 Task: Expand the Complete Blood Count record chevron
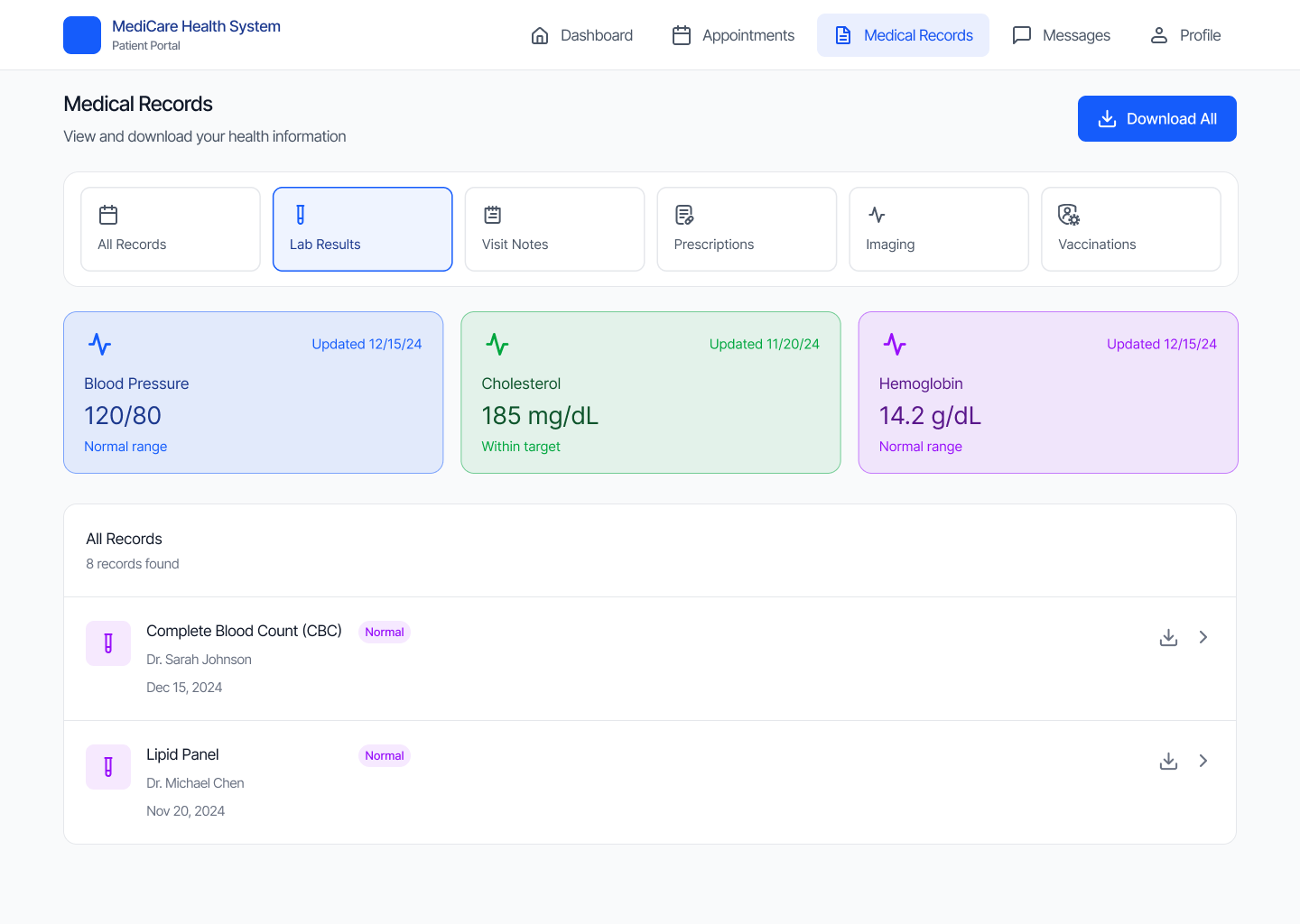1203,637
